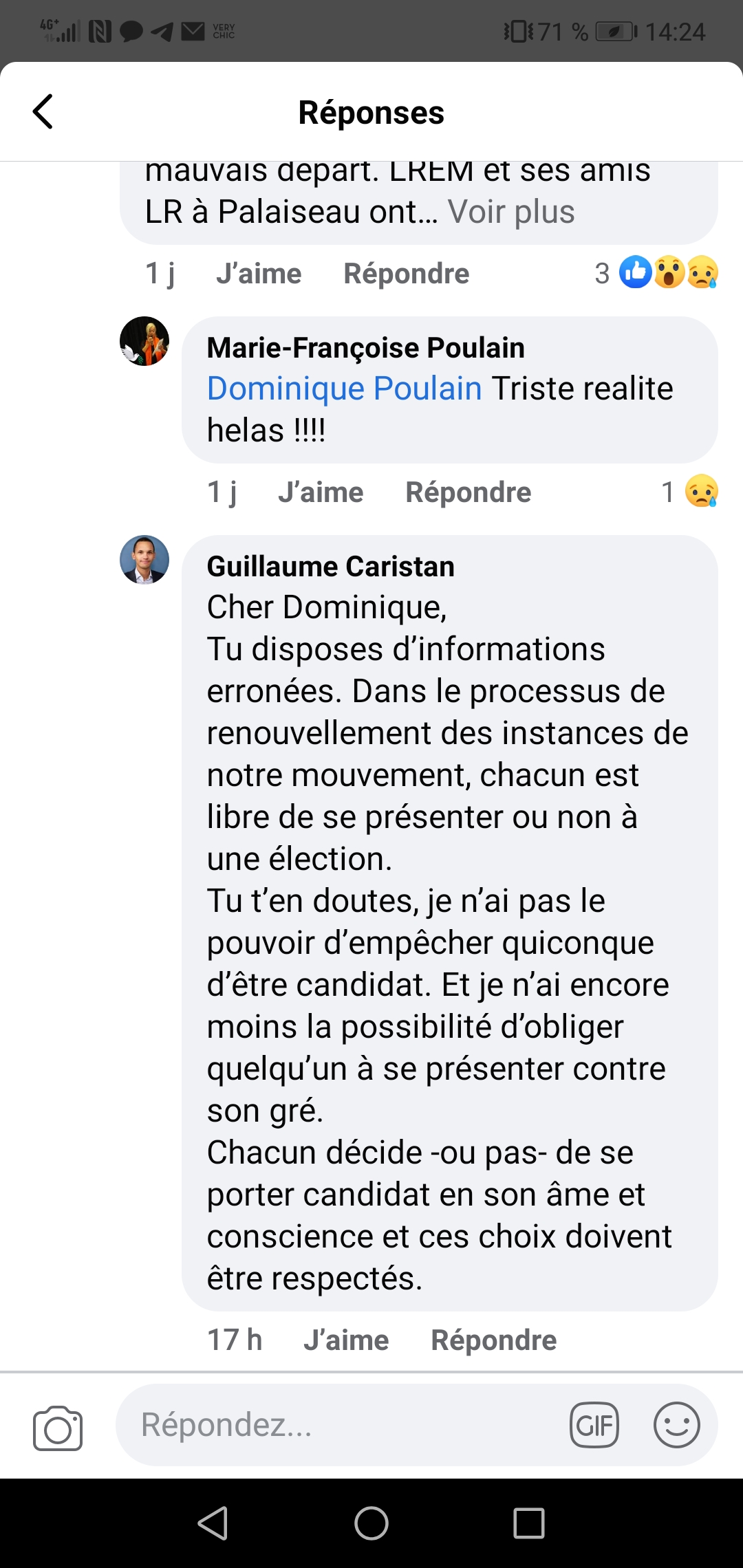Open Android recent apps square button
Viewport: 743px width, 1568px height.
528,1523
